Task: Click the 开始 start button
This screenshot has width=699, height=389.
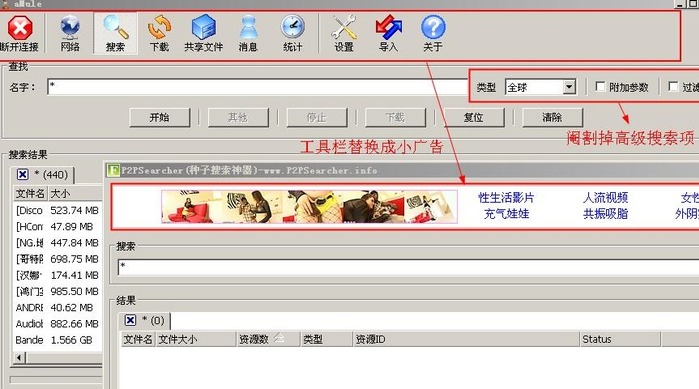Action: tap(160, 117)
